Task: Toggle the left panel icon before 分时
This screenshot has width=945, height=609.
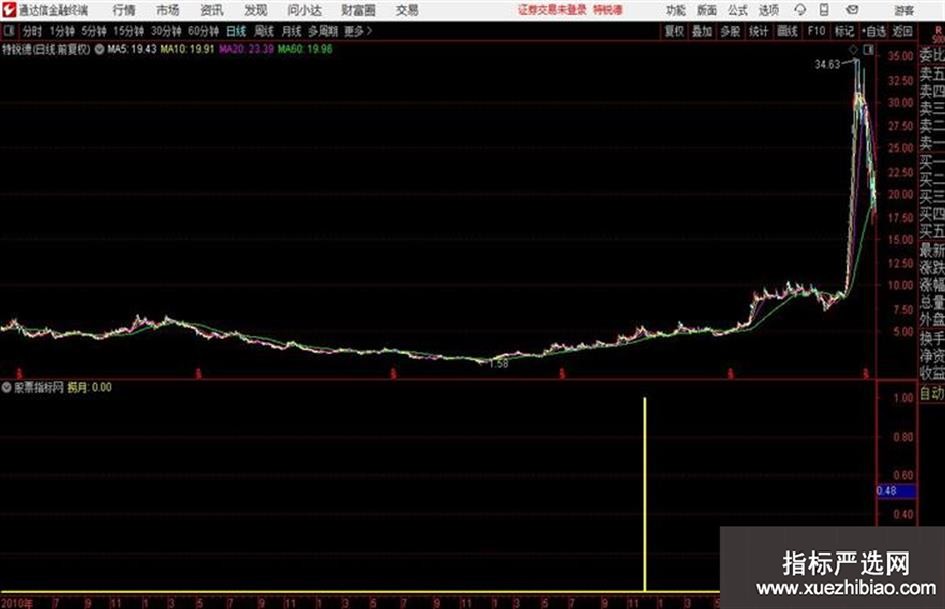Action: 8,31
